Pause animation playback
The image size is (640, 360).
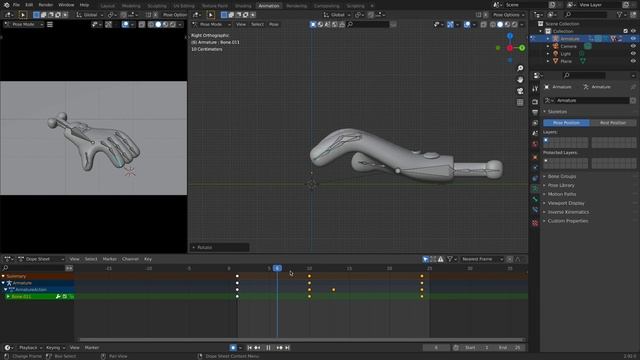coord(268,348)
